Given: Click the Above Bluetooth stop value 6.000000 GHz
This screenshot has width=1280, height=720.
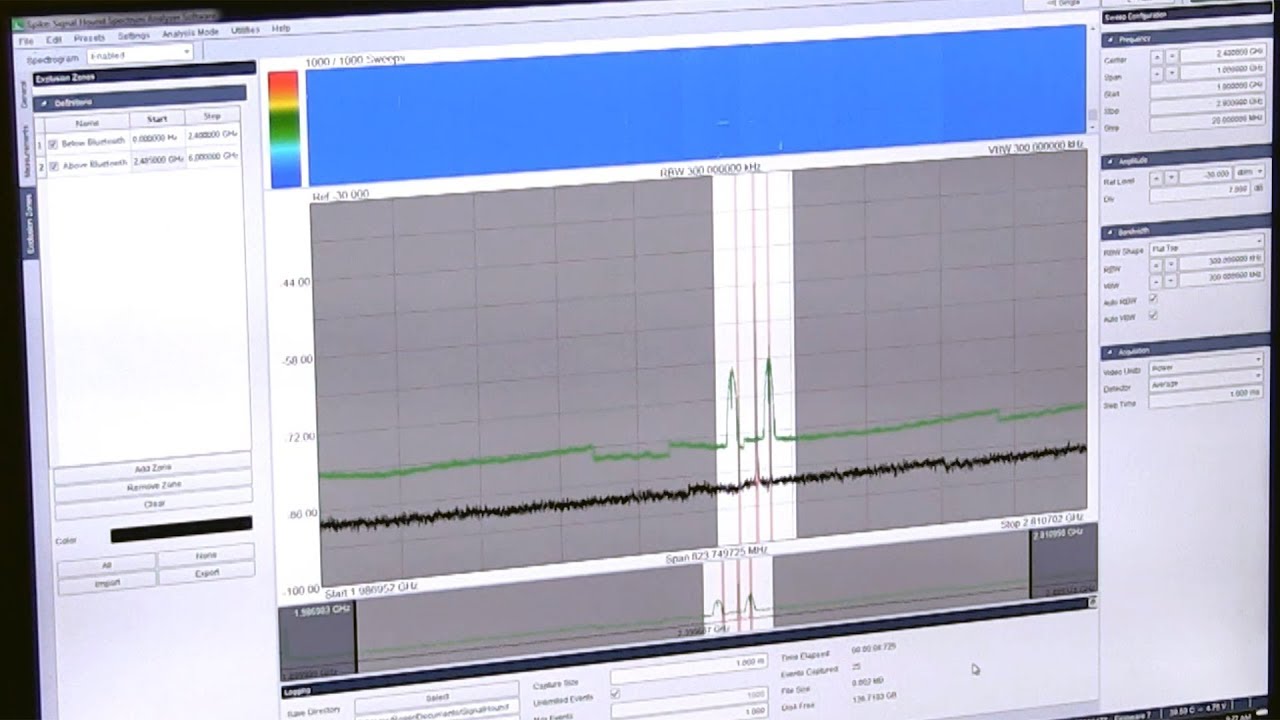Looking at the screenshot, I should pos(212,156).
